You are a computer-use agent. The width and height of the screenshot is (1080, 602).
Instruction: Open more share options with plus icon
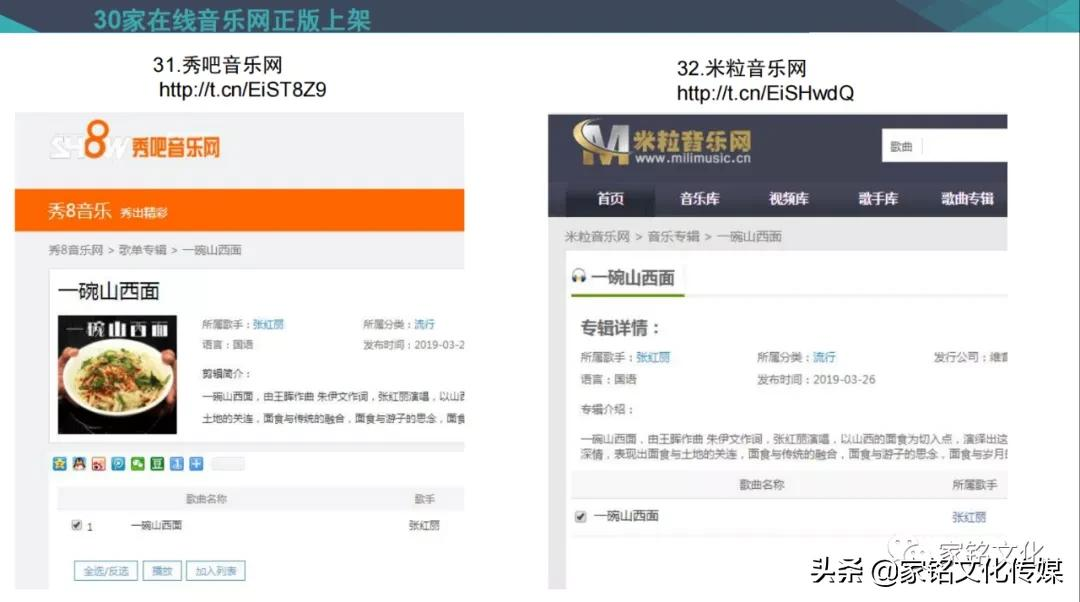pyautogui.click(x=196, y=463)
